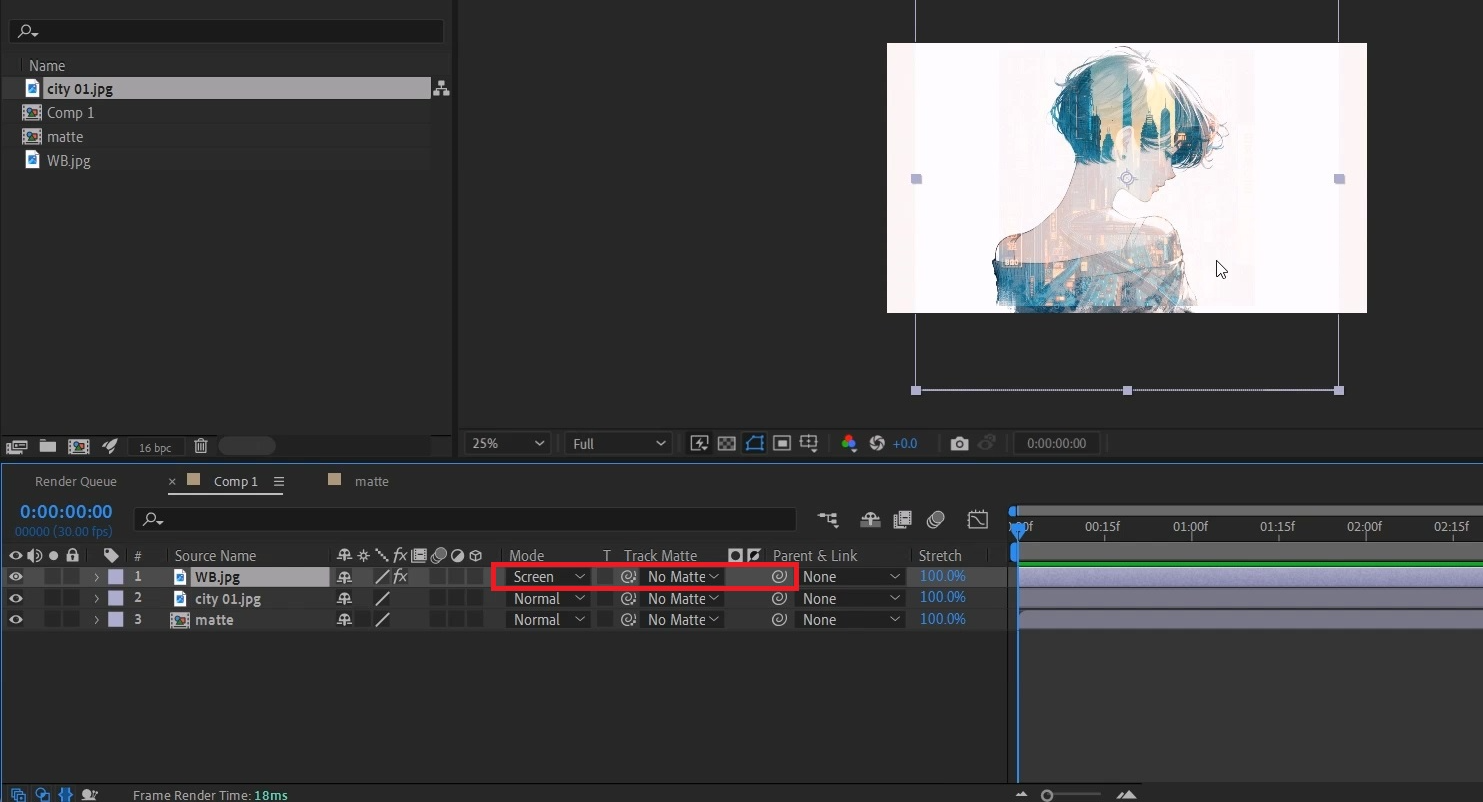The image size is (1483, 802).
Task: Delete selected project item with trash icon
Action: click(200, 446)
